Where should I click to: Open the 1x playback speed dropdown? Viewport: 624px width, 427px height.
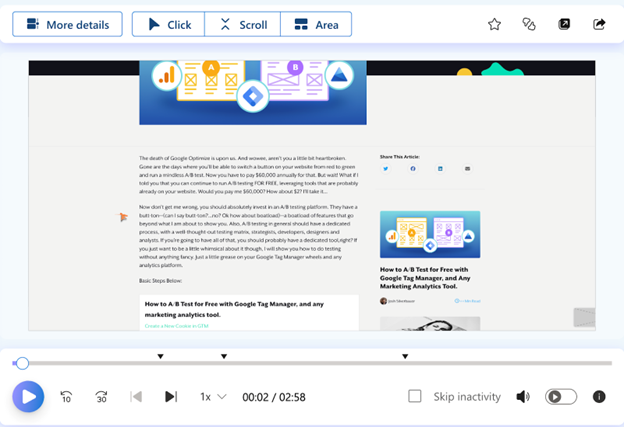[213, 397]
